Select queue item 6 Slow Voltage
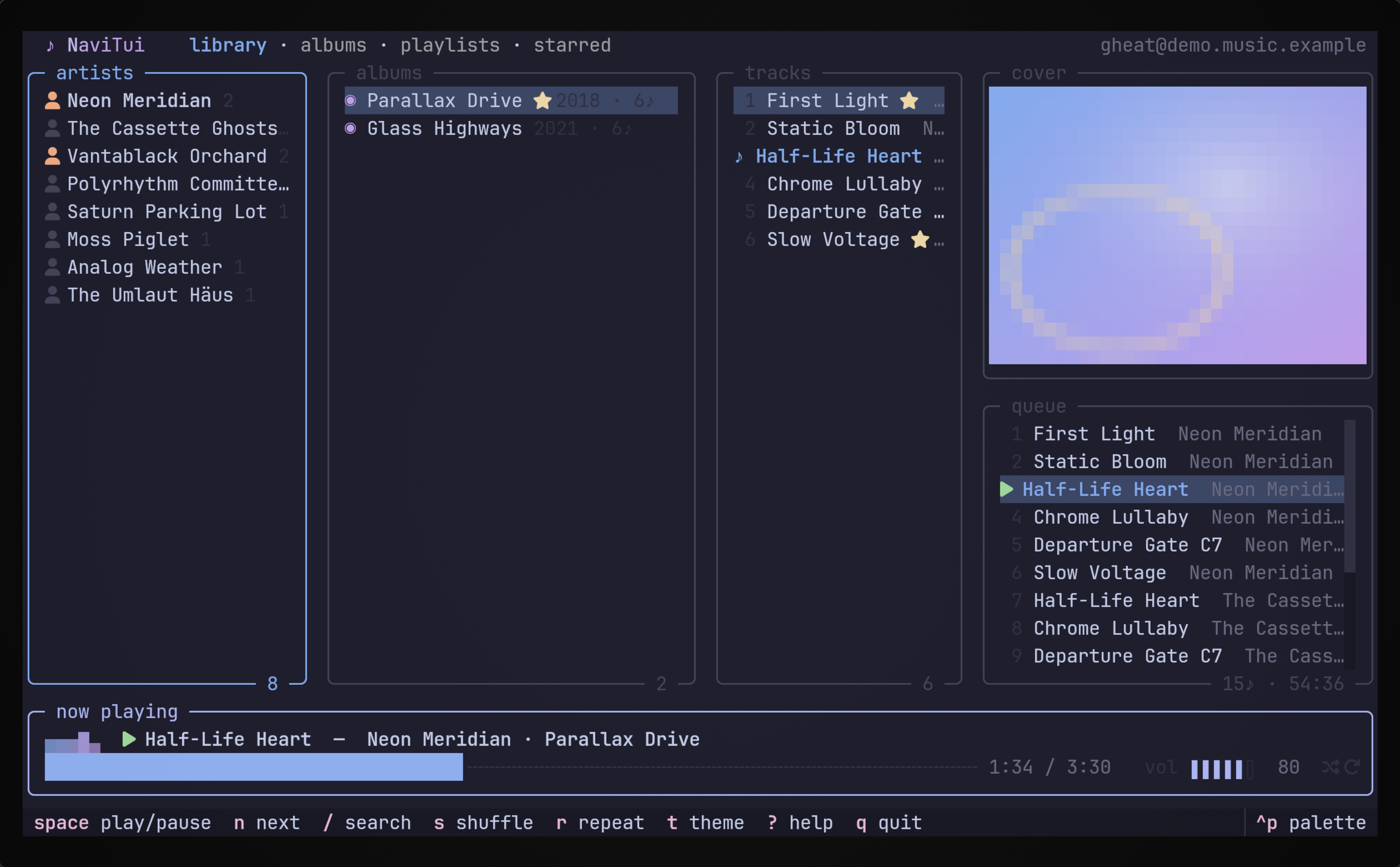Screen dimensions: 1400x867 tap(1172, 573)
